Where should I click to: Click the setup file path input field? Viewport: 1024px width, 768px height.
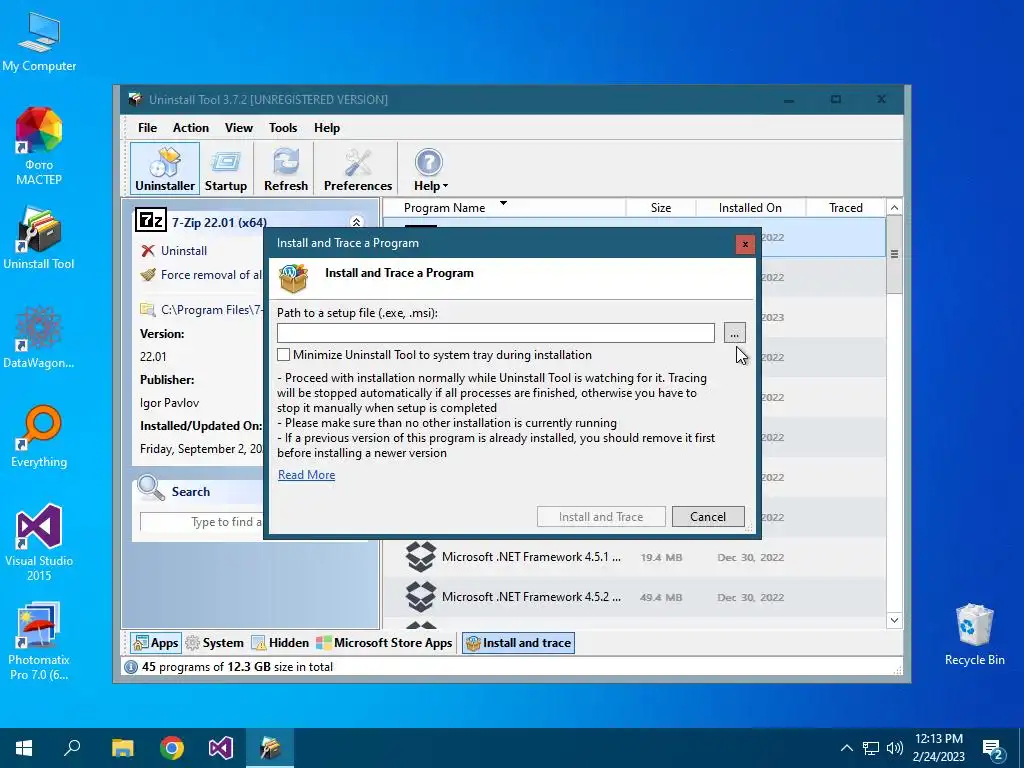tap(496, 333)
